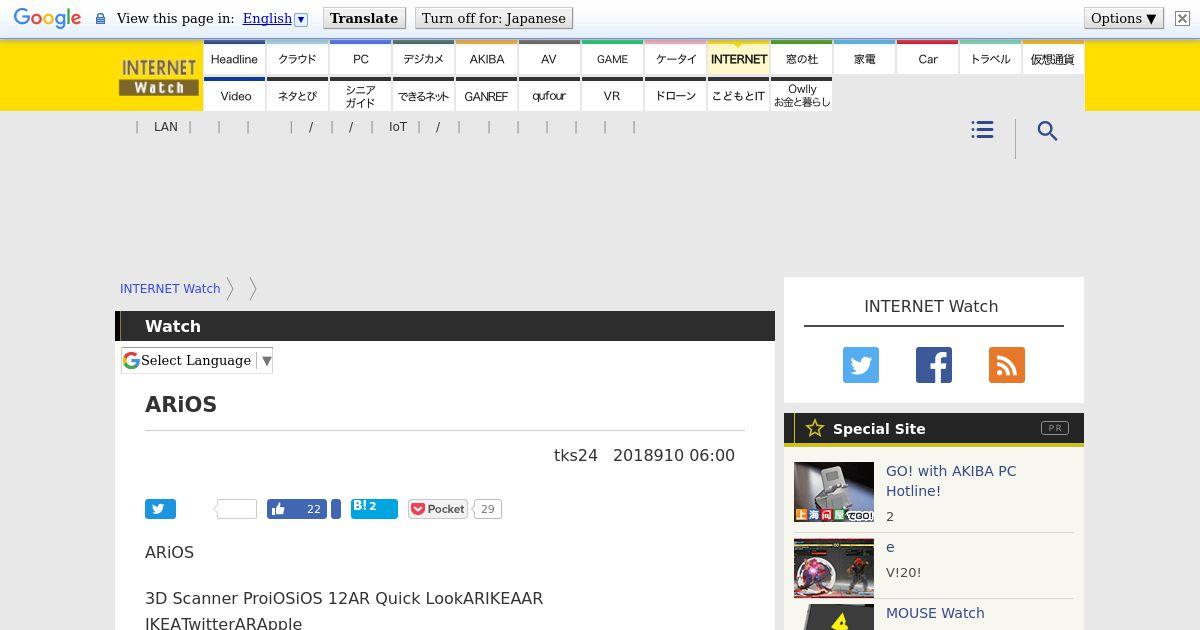Open the Options dropdown menu
Image resolution: width=1200 pixels, height=630 pixels.
(1123, 18)
